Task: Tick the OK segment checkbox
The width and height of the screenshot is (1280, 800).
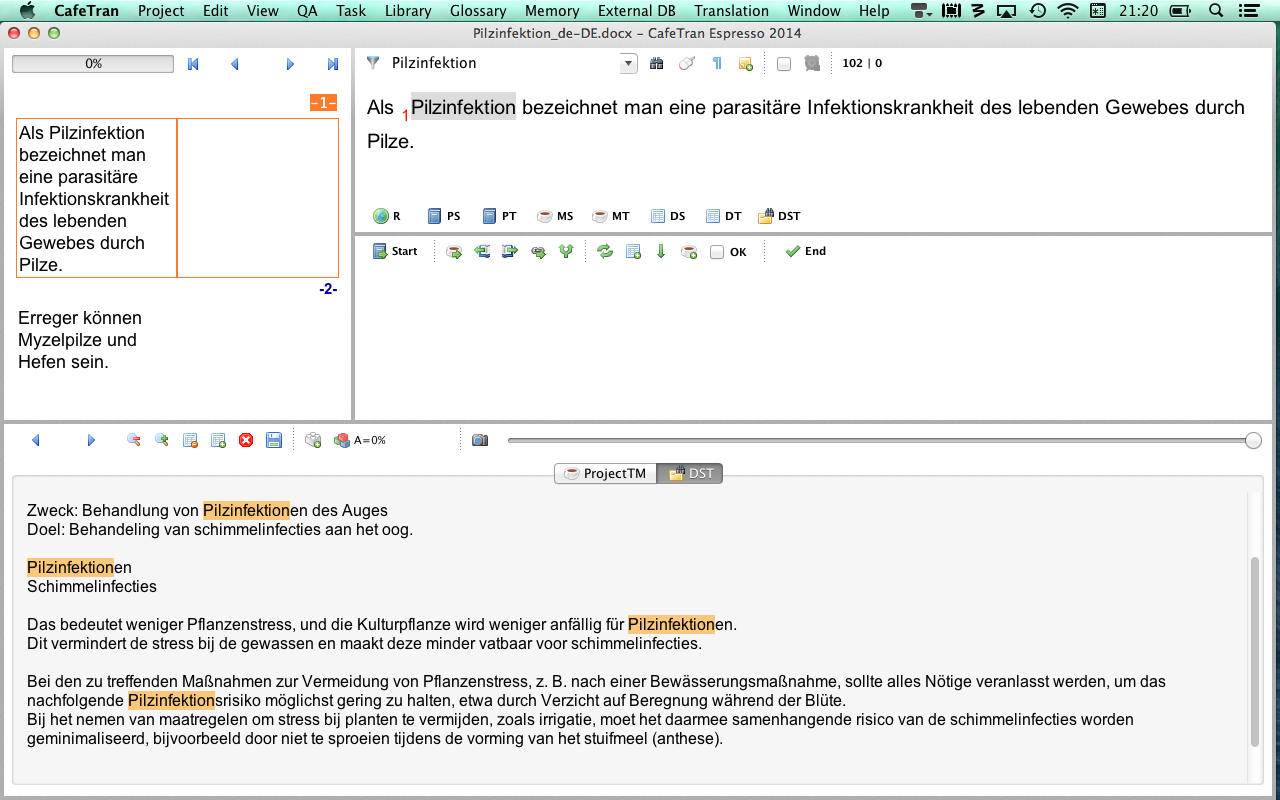Action: coord(717,252)
